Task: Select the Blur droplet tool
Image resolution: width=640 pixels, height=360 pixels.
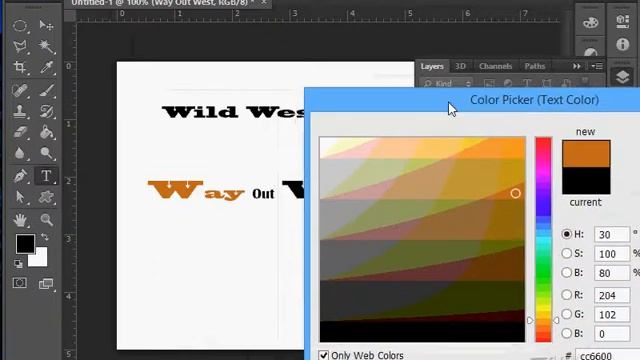Action: pyautogui.click(x=20, y=153)
